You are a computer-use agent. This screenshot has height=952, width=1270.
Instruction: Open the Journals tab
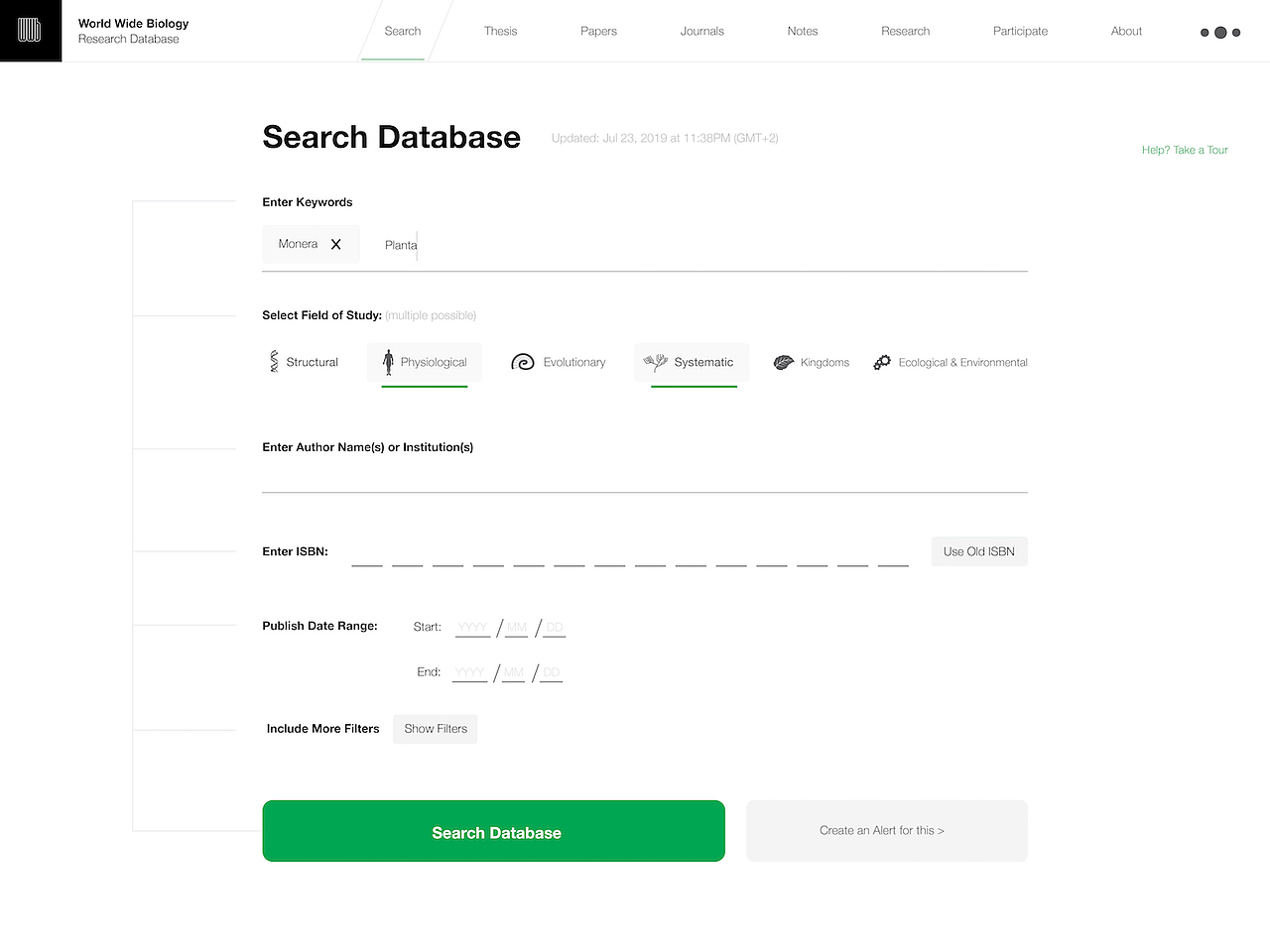tap(702, 32)
